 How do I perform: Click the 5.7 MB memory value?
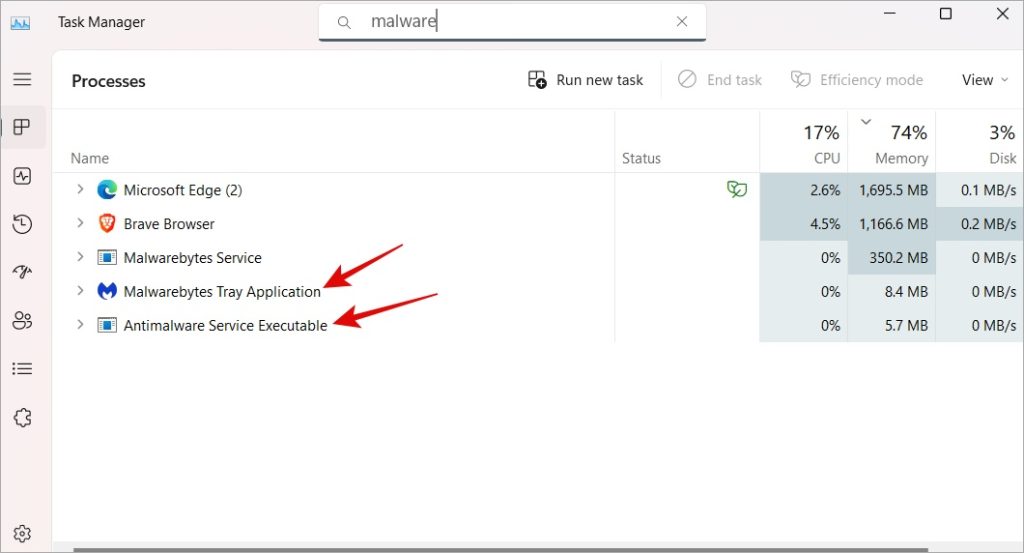pyautogui.click(x=906, y=325)
